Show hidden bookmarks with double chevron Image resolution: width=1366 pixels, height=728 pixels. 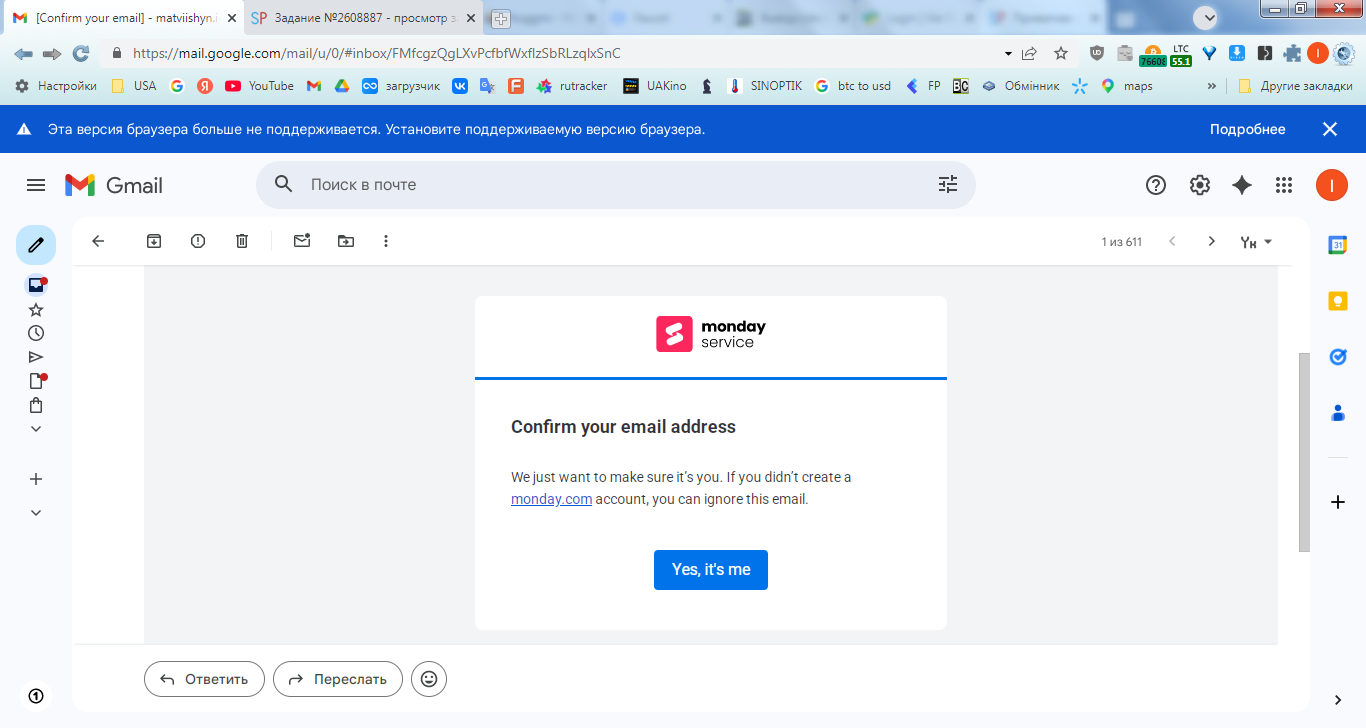point(1212,86)
